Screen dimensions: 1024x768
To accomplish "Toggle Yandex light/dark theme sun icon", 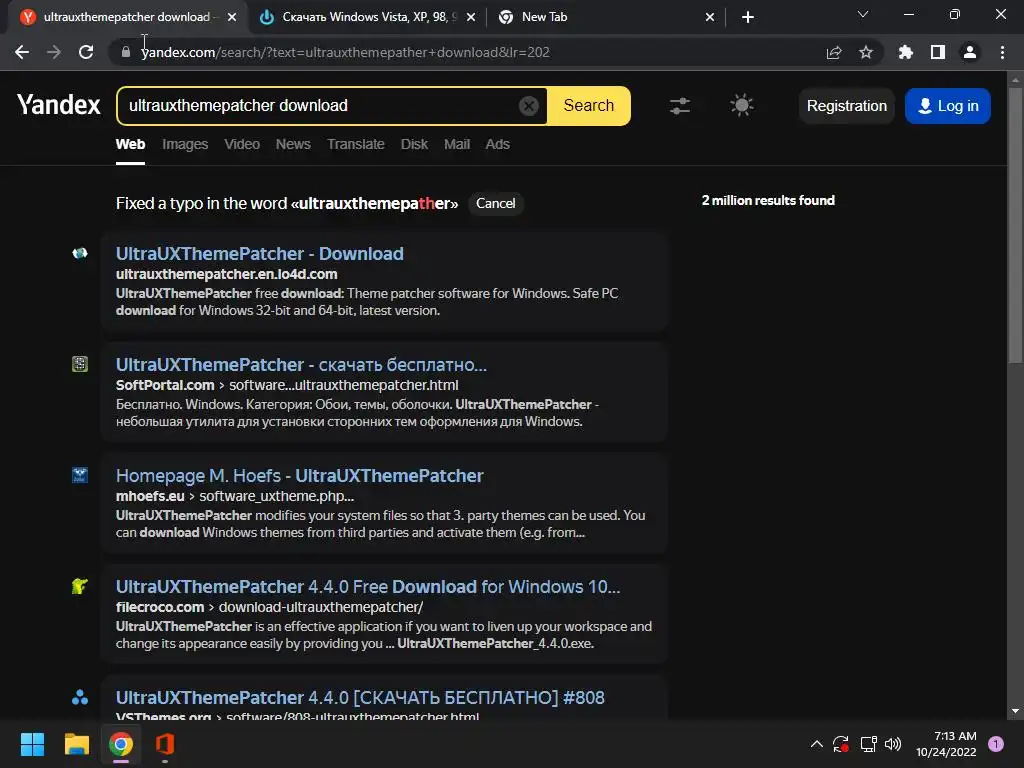I will click(x=741, y=106).
